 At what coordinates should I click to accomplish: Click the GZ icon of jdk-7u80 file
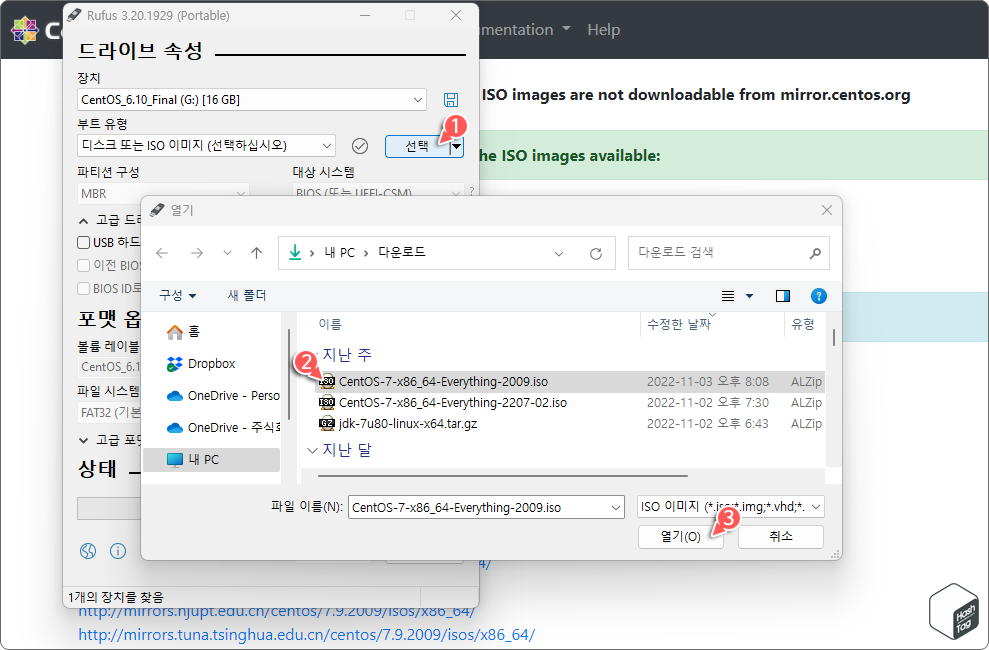pyautogui.click(x=327, y=424)
